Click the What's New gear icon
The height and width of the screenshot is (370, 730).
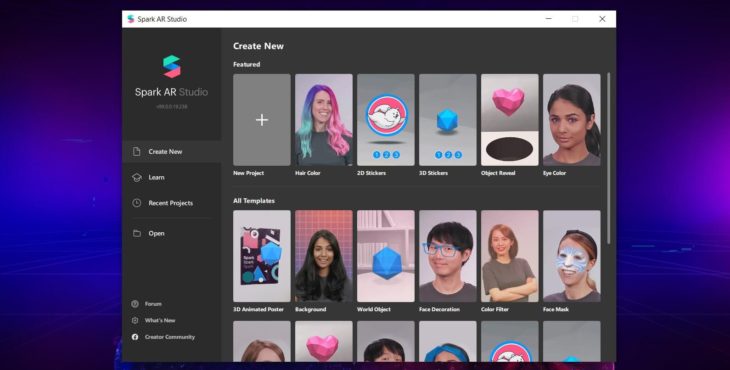tap(135, 320)
